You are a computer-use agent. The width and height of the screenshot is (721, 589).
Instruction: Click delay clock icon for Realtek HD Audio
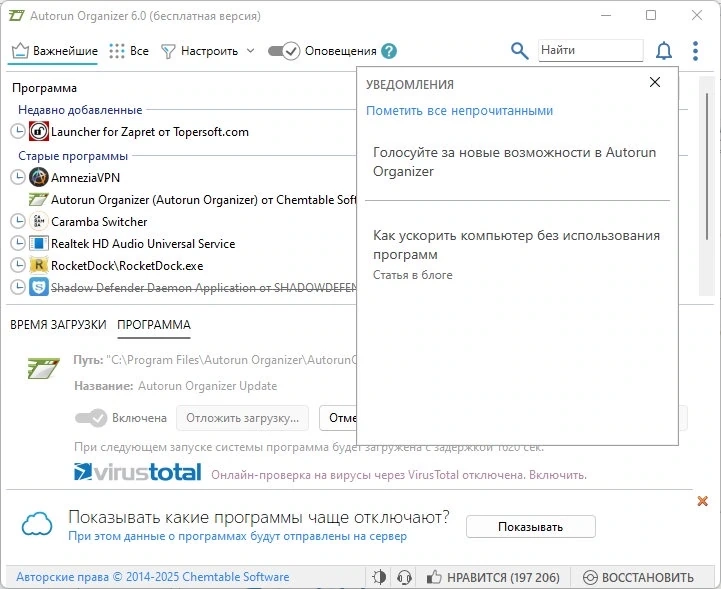click(x=17, y=243)
